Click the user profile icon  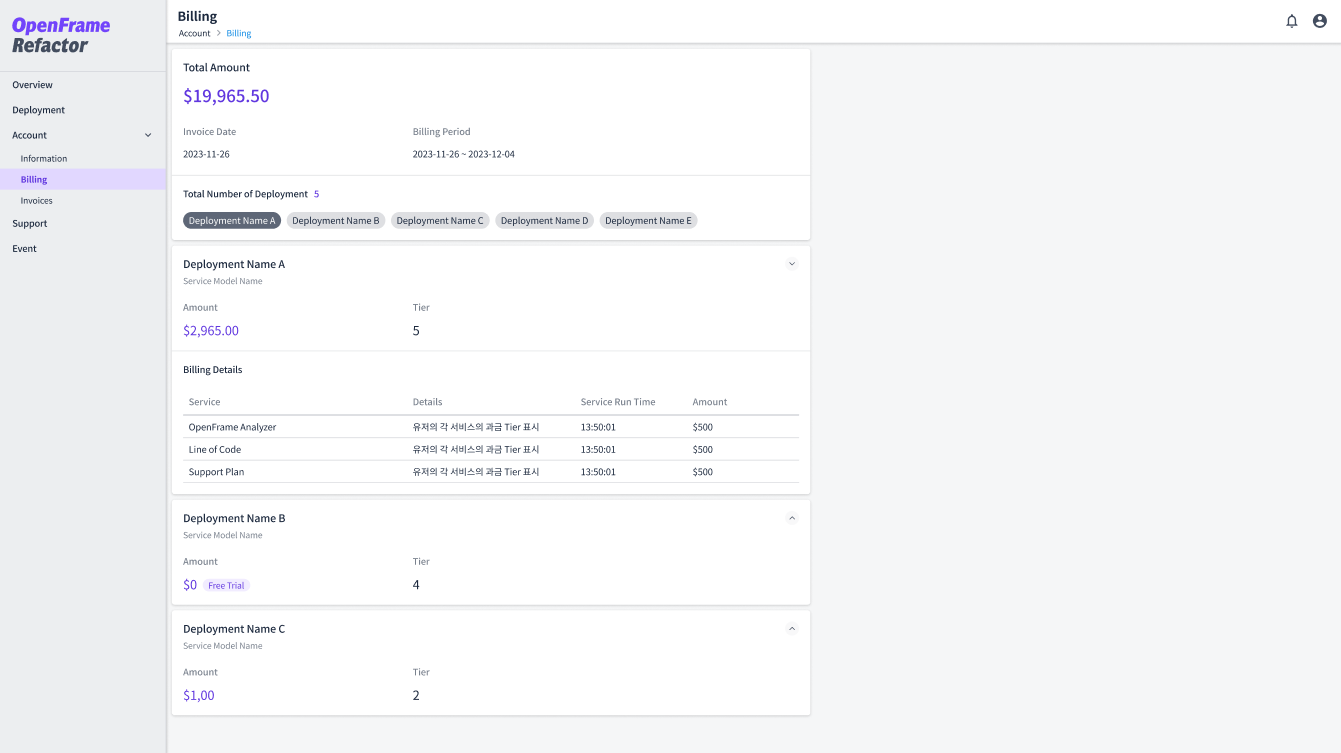1319,20
